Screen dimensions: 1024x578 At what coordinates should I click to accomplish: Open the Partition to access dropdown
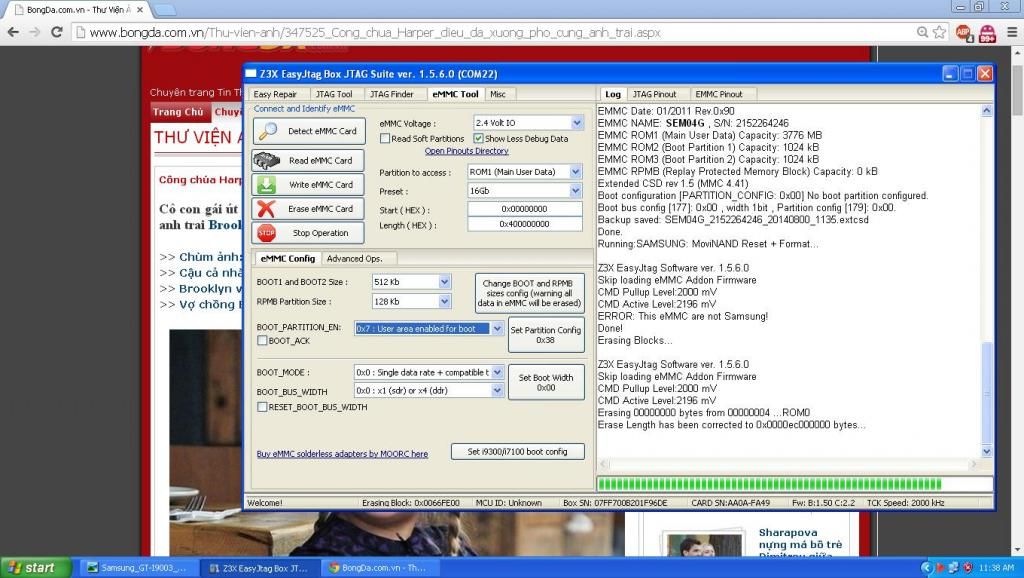(575, 172)
